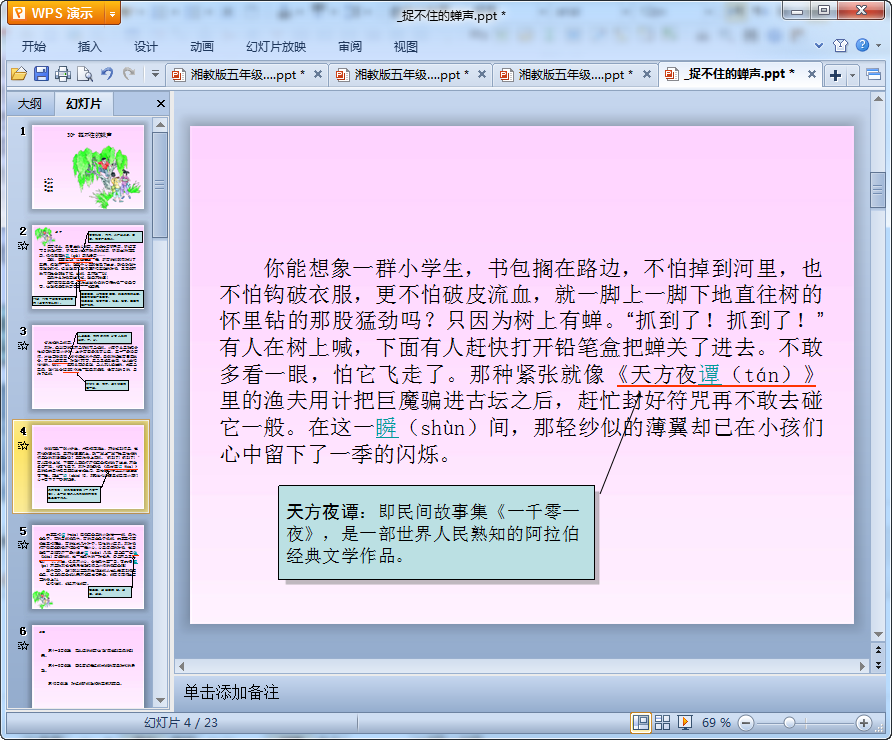Open the 插入 ribbon tab
Image resolution: width=892 pixels, height=740 pixels.
pos(89,47)
